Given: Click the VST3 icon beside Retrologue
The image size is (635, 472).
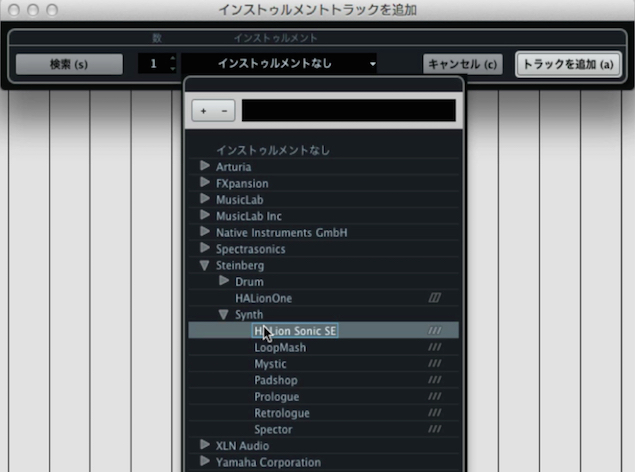Looking at the screenshot, I should tap(435, 413).
